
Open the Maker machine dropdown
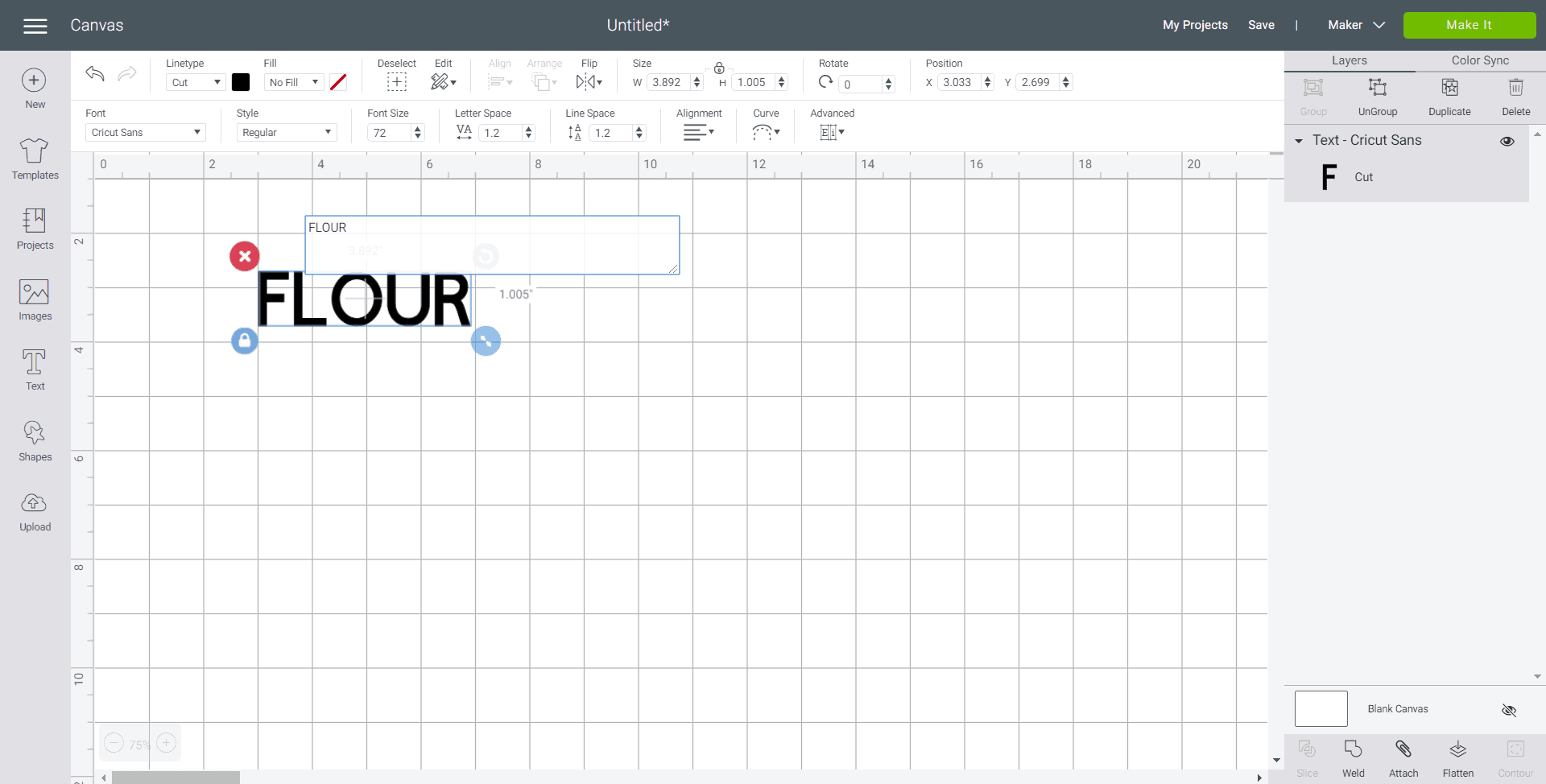[x=1356, y=25]
